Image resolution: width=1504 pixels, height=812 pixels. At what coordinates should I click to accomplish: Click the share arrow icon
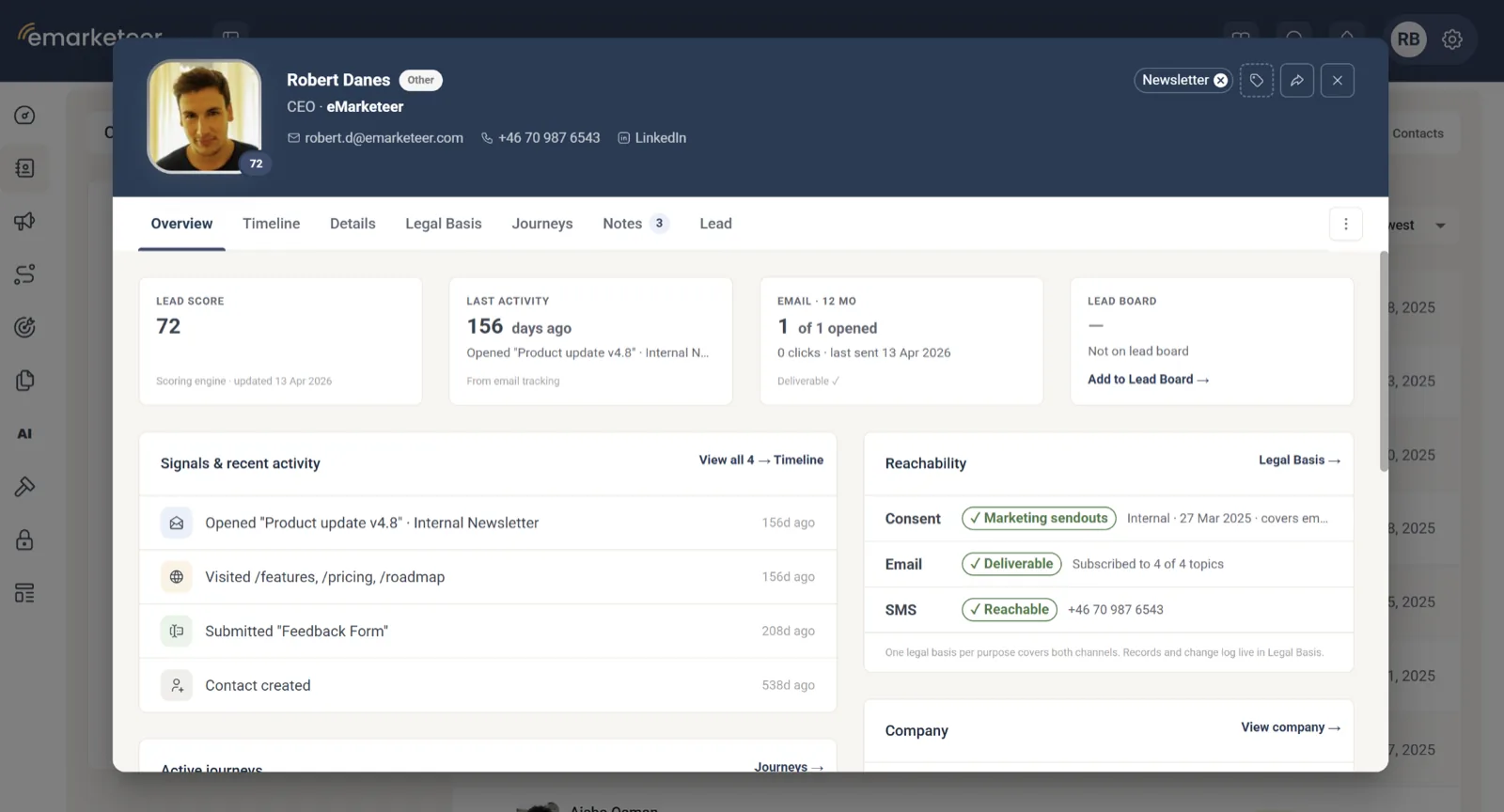tap(1297, 81)
